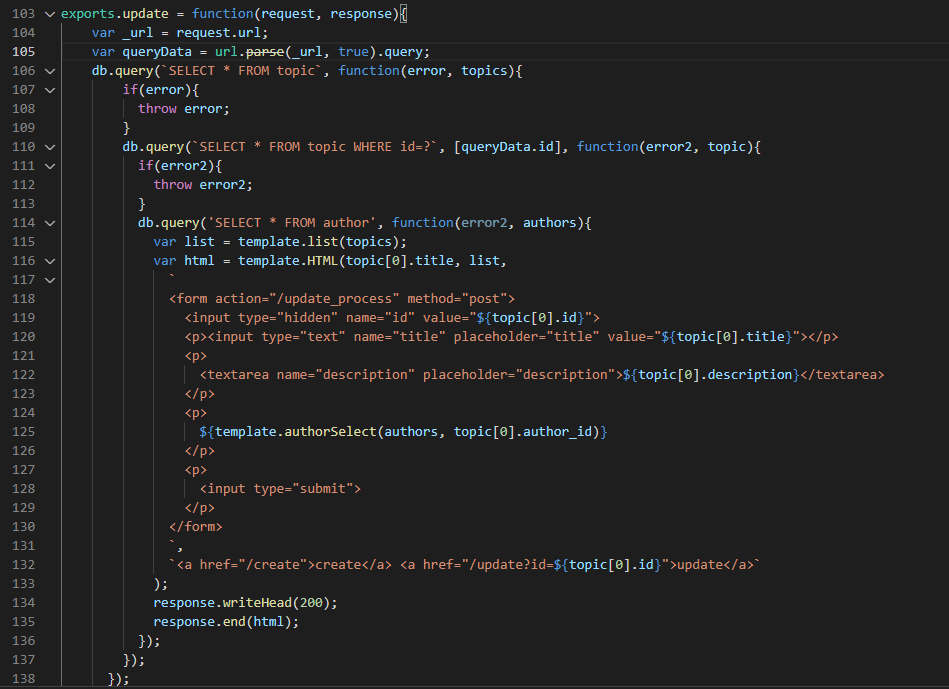Collapse the fold chevron at line 106

coord(50,71)
